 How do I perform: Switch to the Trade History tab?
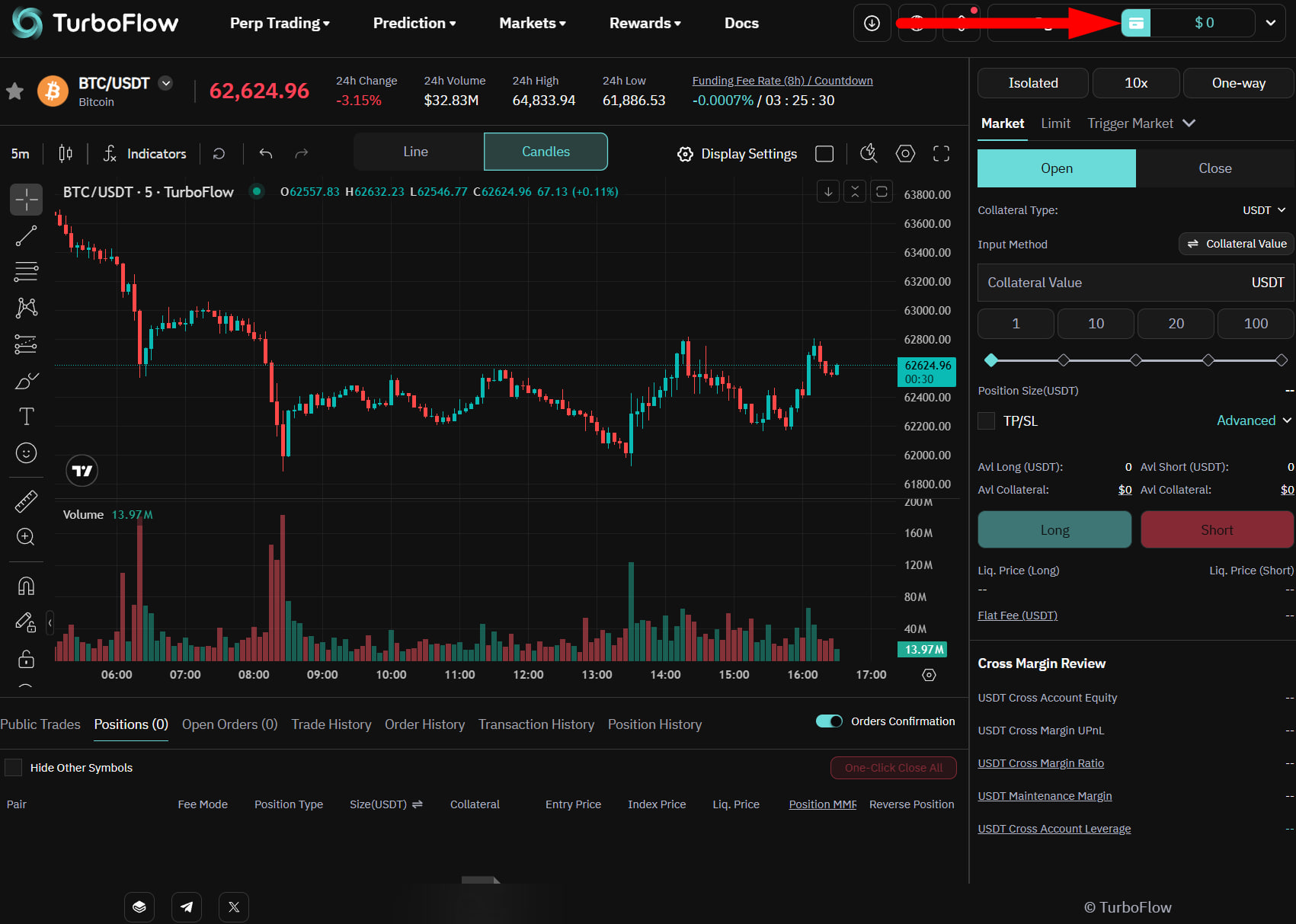331,724
